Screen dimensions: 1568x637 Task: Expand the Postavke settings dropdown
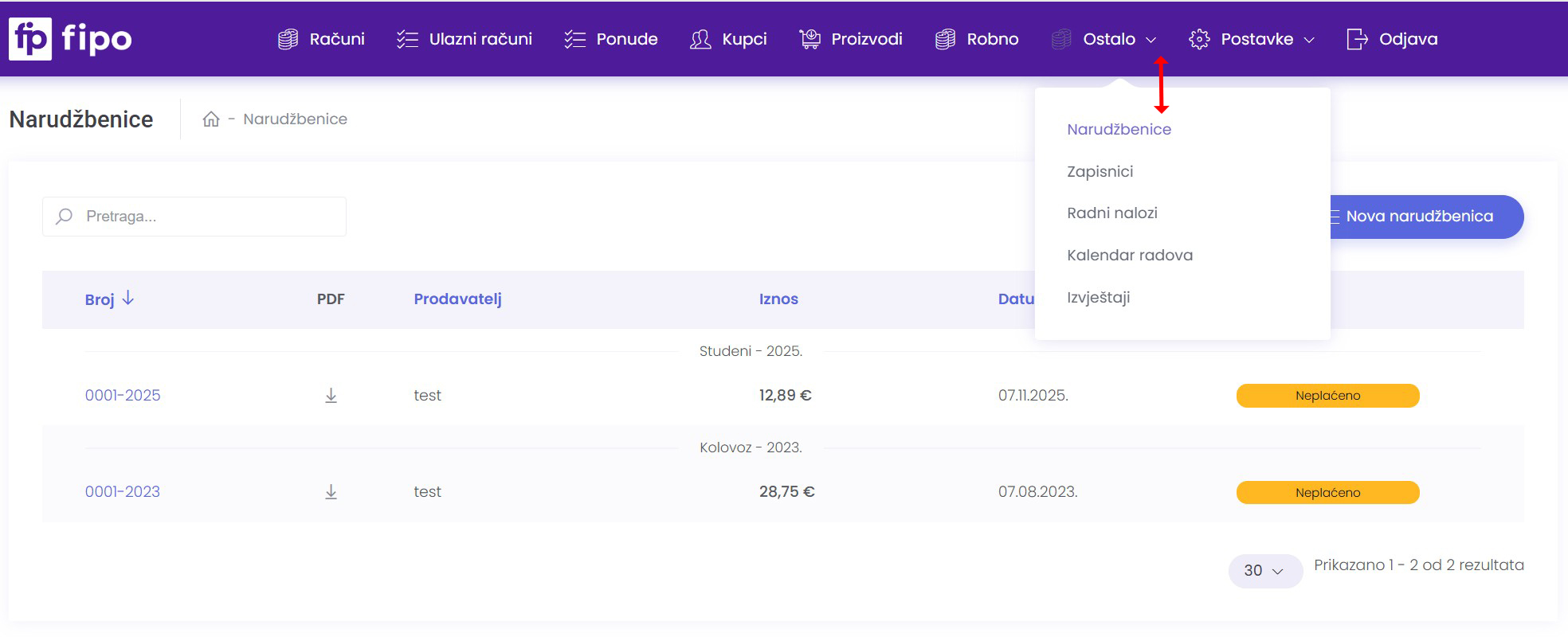point(1251,39)
